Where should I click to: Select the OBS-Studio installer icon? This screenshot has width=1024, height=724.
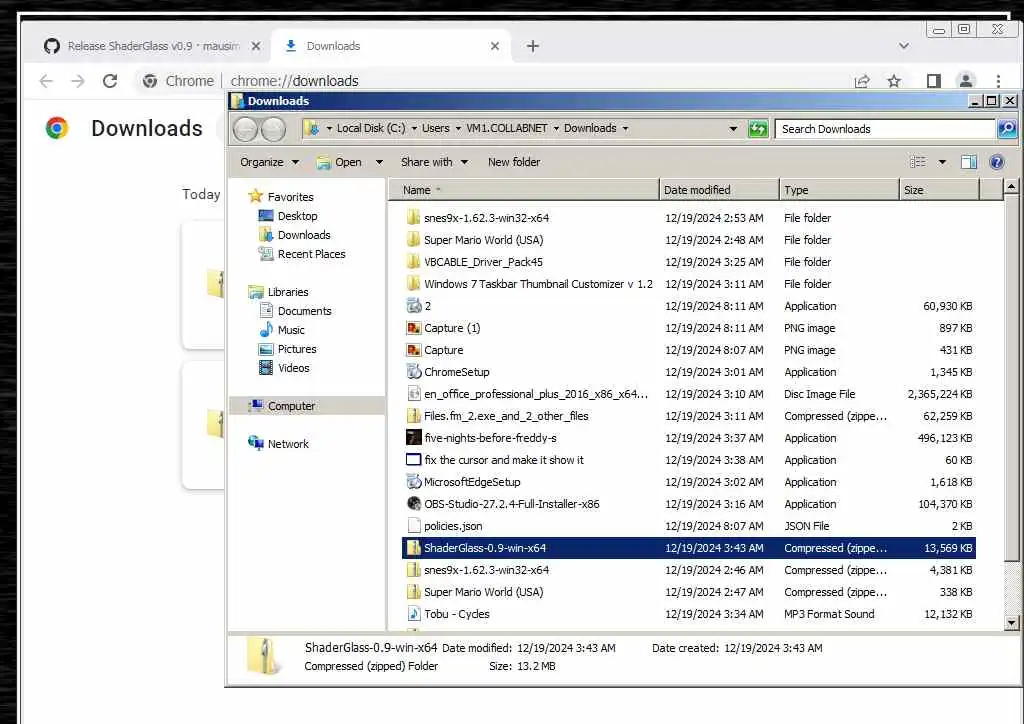413,504
